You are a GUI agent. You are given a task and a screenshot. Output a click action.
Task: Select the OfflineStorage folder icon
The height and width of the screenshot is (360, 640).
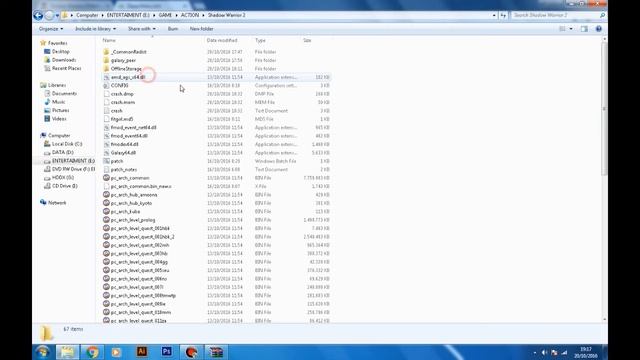tap(106, 69)
